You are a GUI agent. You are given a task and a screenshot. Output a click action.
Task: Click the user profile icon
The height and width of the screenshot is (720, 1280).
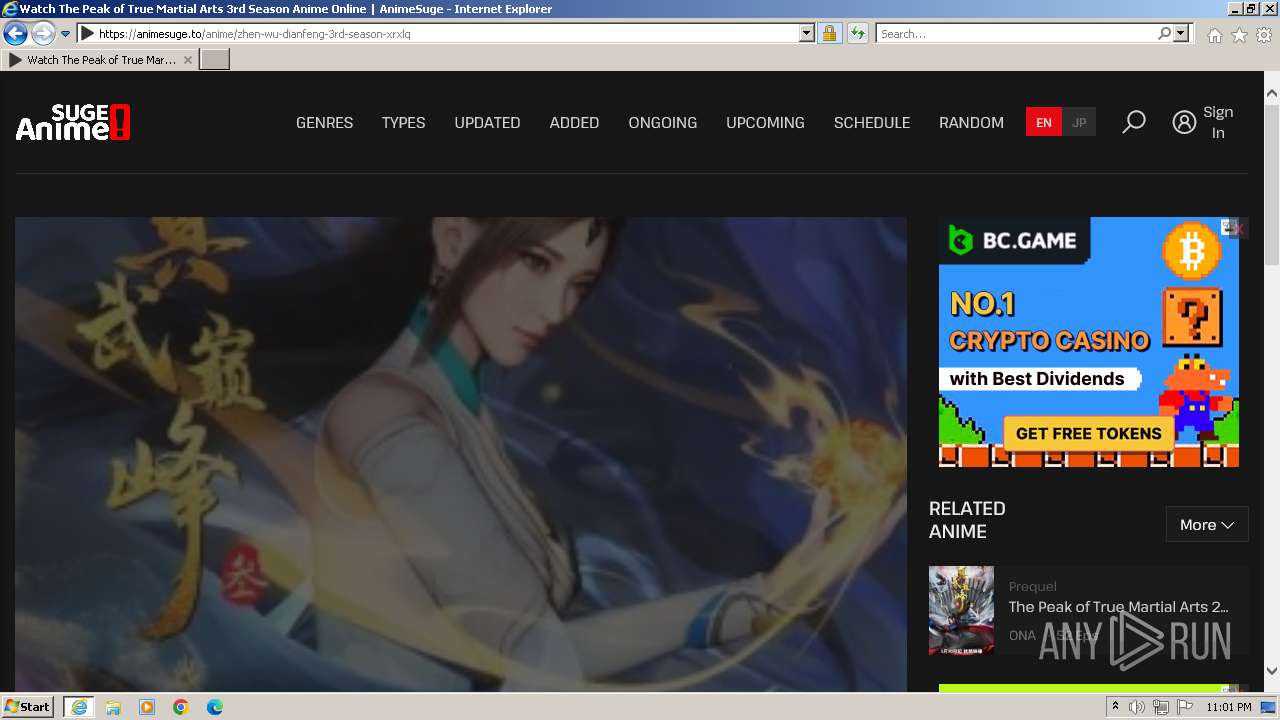1184,122
